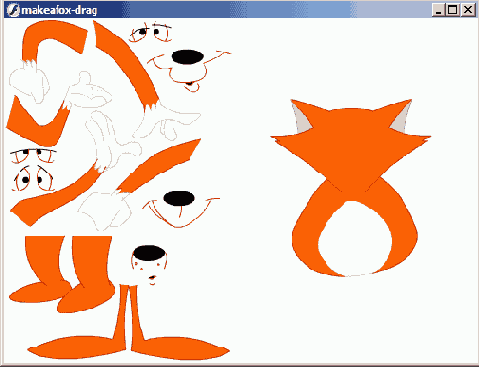479x367 pixels.
Task: Pick the top-left curved orange arm piece
Action: tap(53, 41)
